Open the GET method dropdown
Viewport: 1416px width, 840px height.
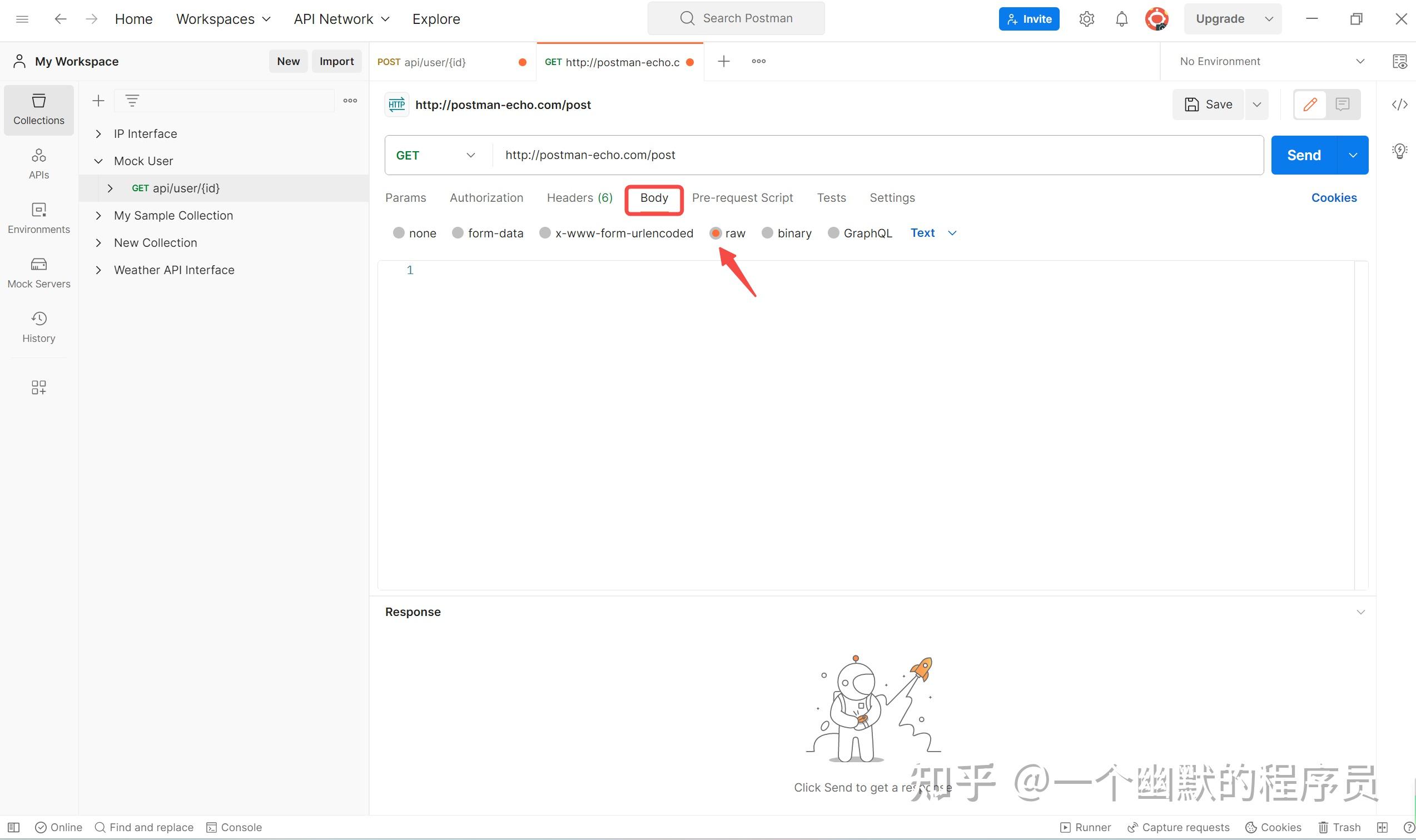pyautogui.click(x=435, y=155)
